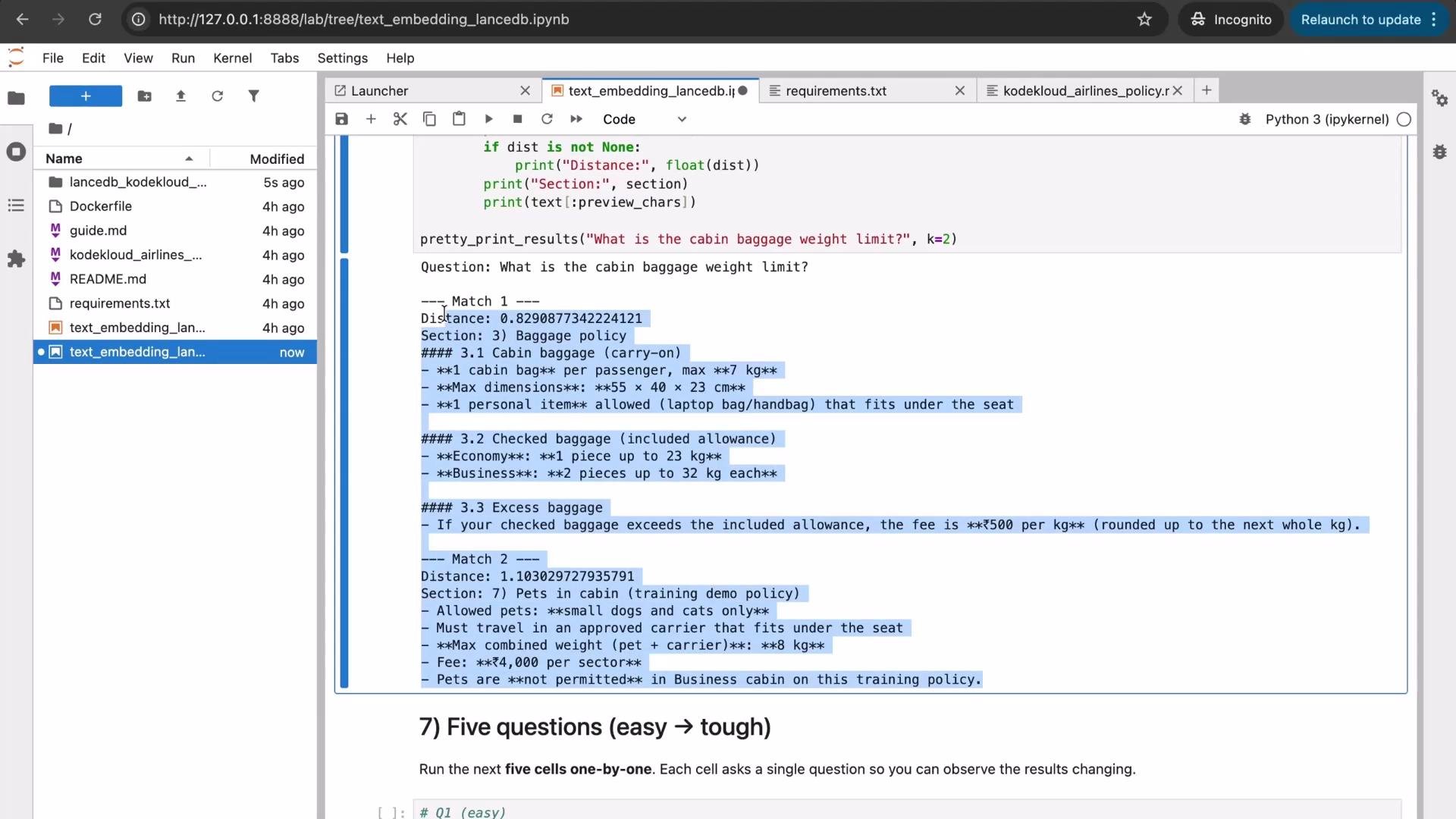Reload the page with the refresh icon
Image resolution: width=1456 pixels, height=819 pixels.
pyautogui.click(x=95, y=20)
